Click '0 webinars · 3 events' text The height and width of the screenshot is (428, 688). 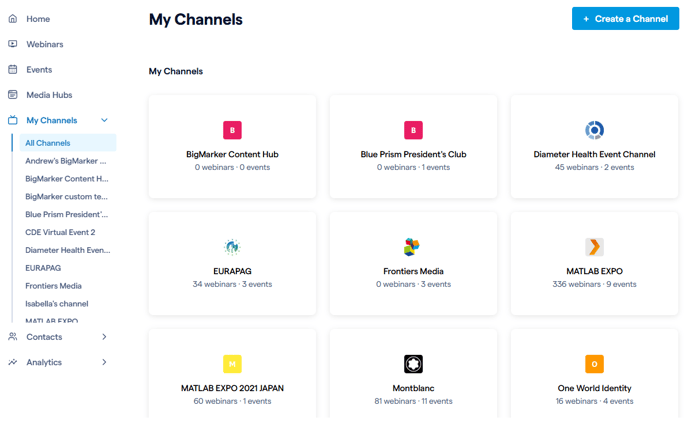click(x=413, y=284)
